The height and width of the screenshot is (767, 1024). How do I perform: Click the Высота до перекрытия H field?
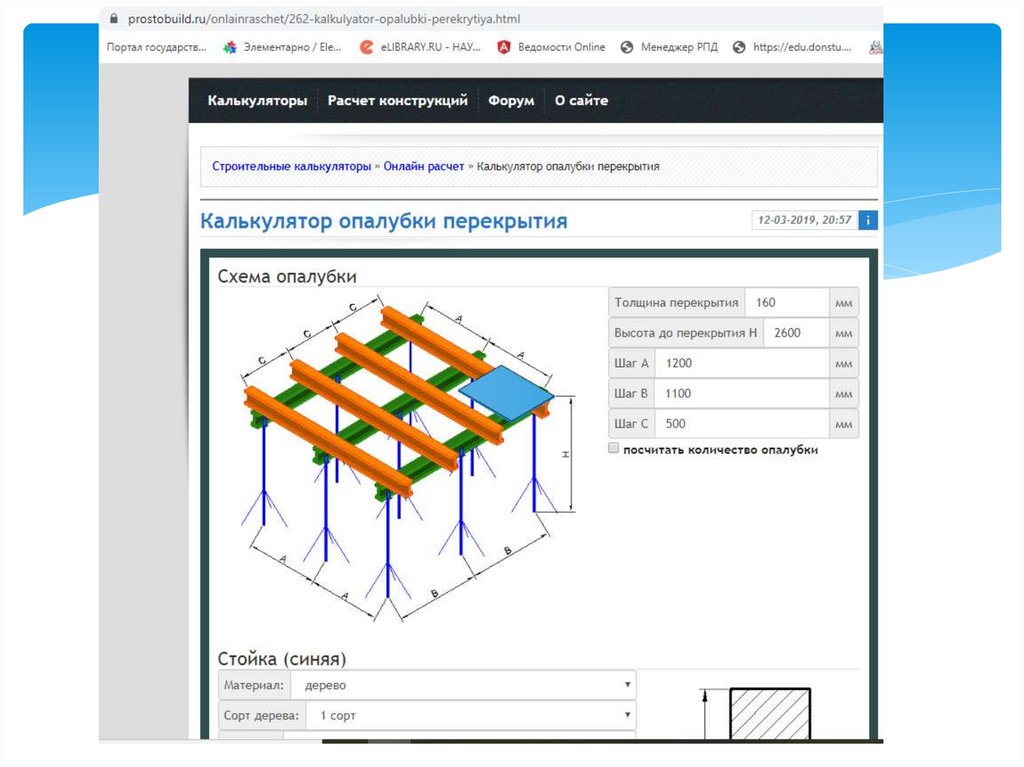pyautogui.click(x=796, y=333)
